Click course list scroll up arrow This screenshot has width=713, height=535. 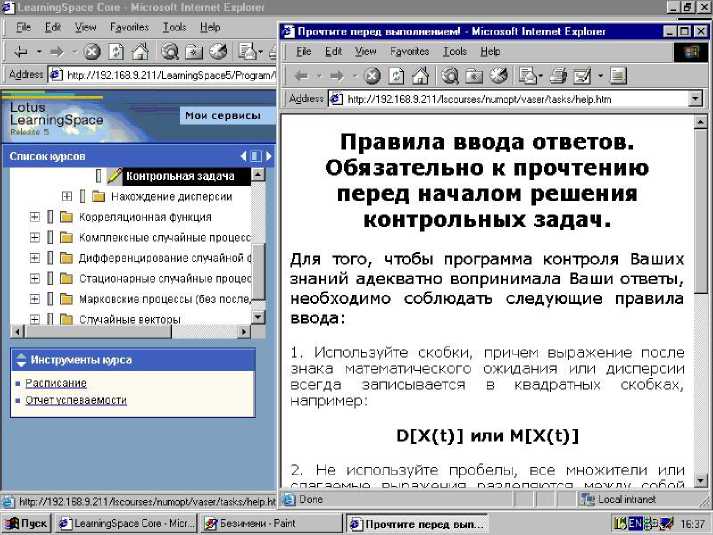tap(258, 175)
